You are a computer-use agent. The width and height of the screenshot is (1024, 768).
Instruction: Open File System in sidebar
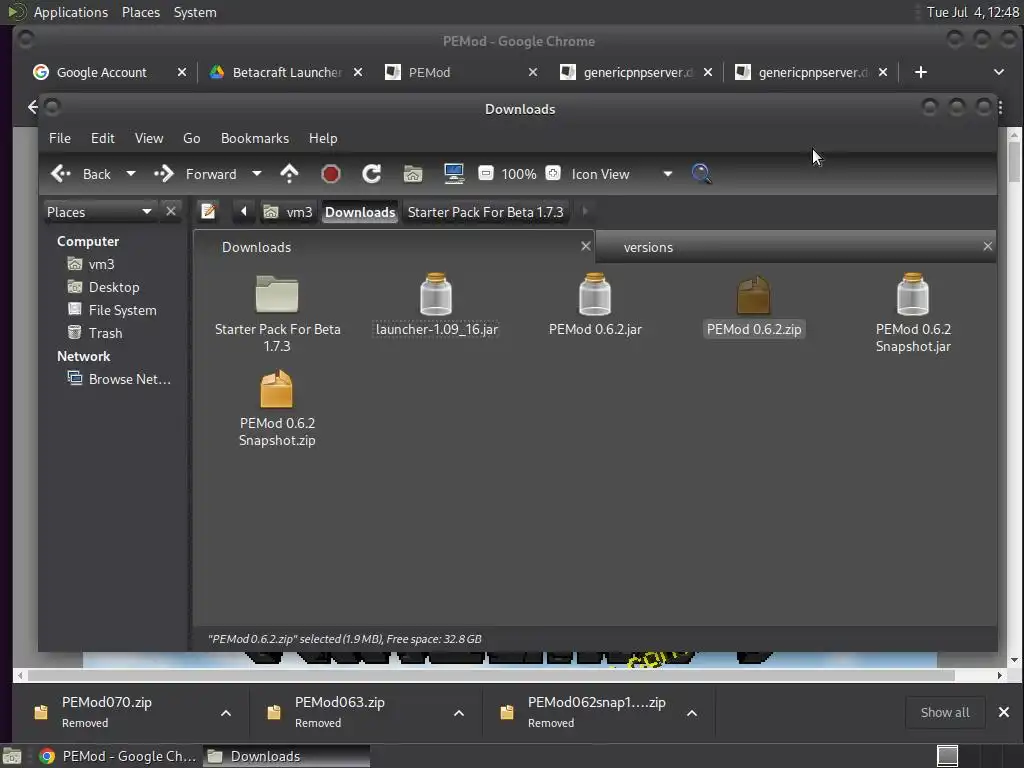(x=112, y=310)
